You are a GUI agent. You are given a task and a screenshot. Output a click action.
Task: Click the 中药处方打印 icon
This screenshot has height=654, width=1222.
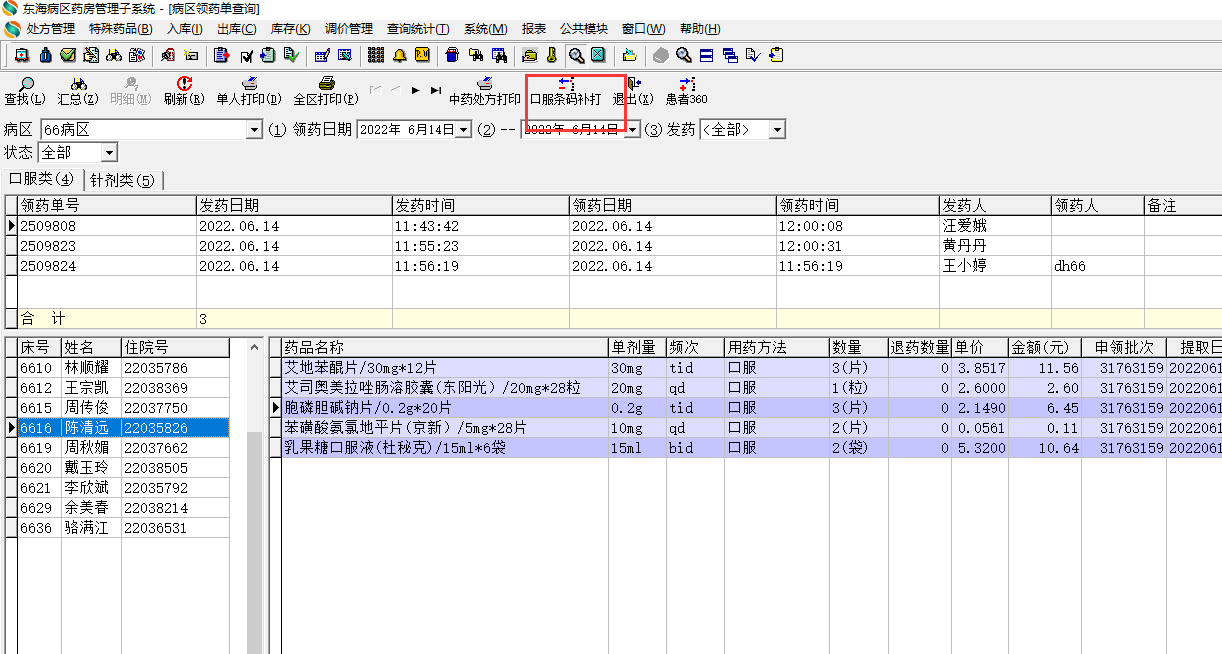pos(485,85)
